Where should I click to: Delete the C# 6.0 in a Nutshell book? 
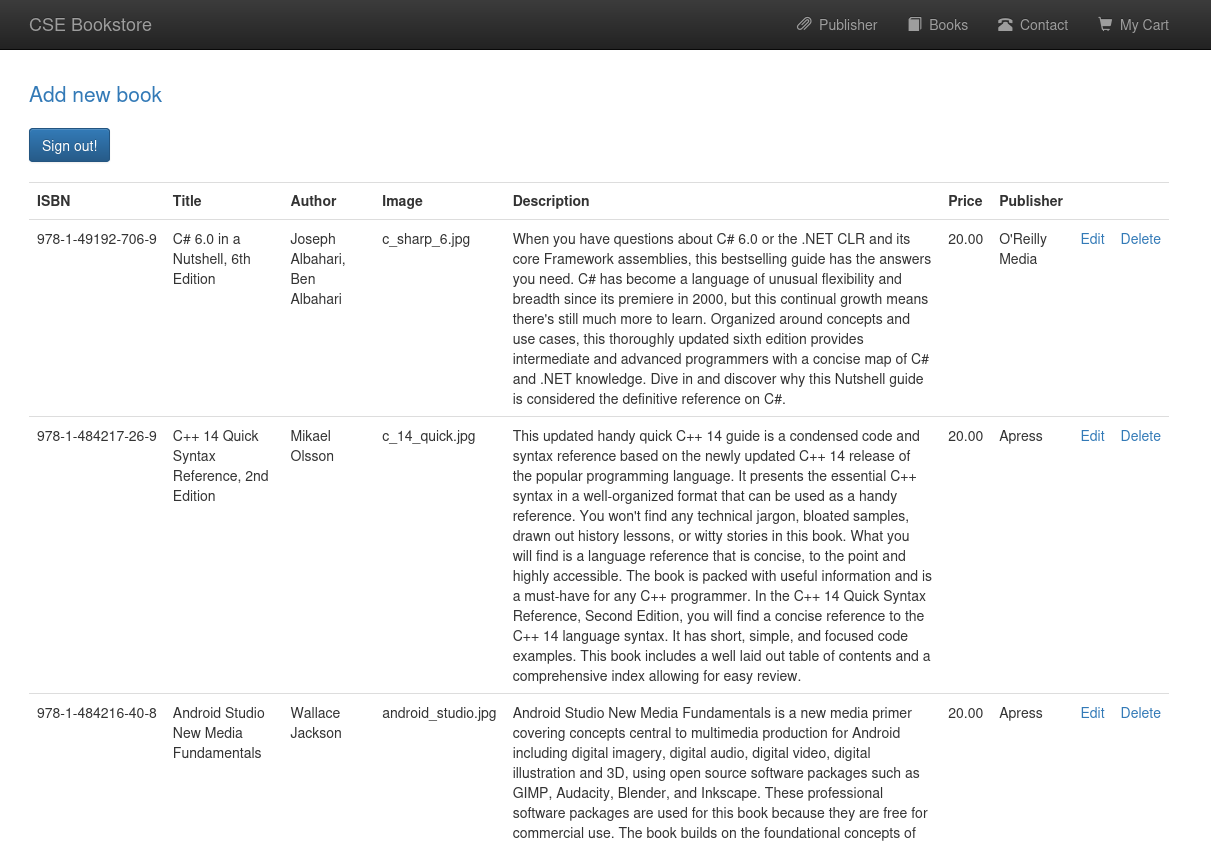coord(1140,239)
